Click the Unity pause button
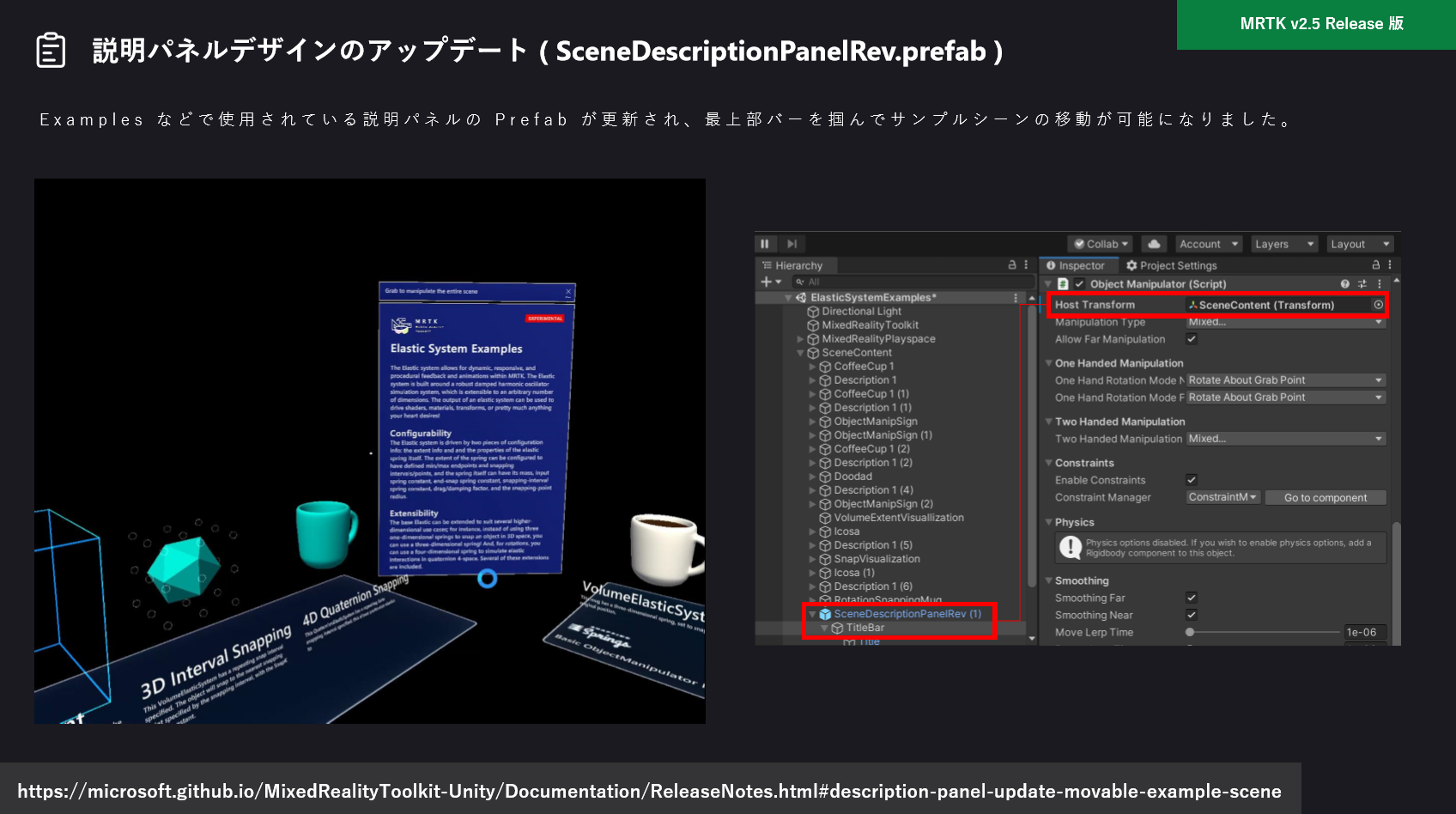Image resolution: width=1456 pixels, height=814 pixels. coord(764,244)
